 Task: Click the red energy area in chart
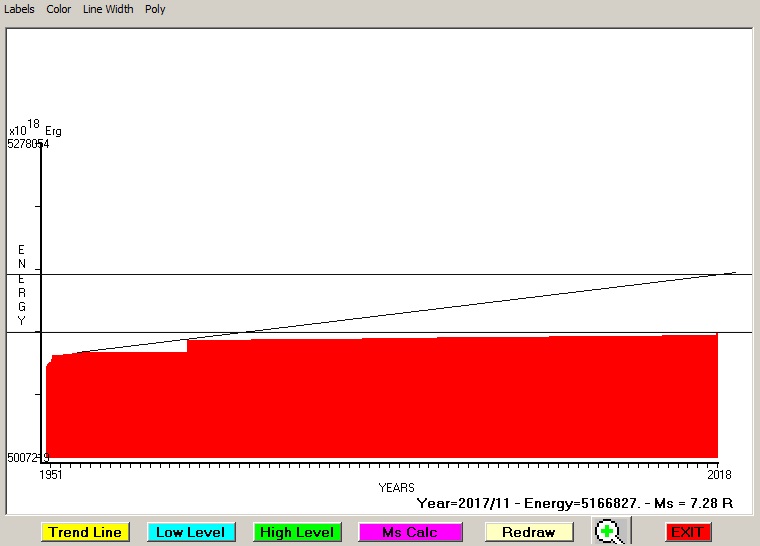(x=380, y=400)
